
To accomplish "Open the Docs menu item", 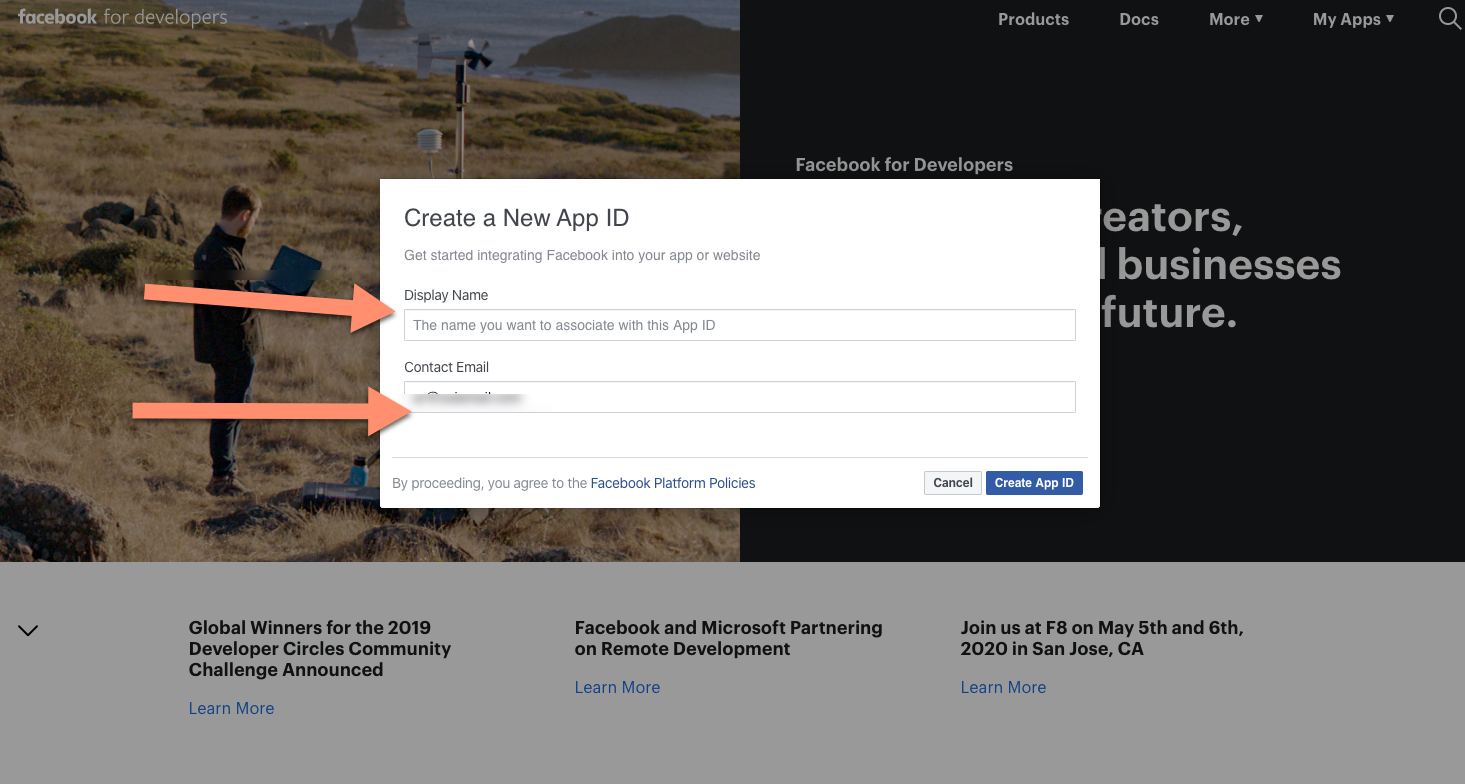I will (x=1139, y=19).
